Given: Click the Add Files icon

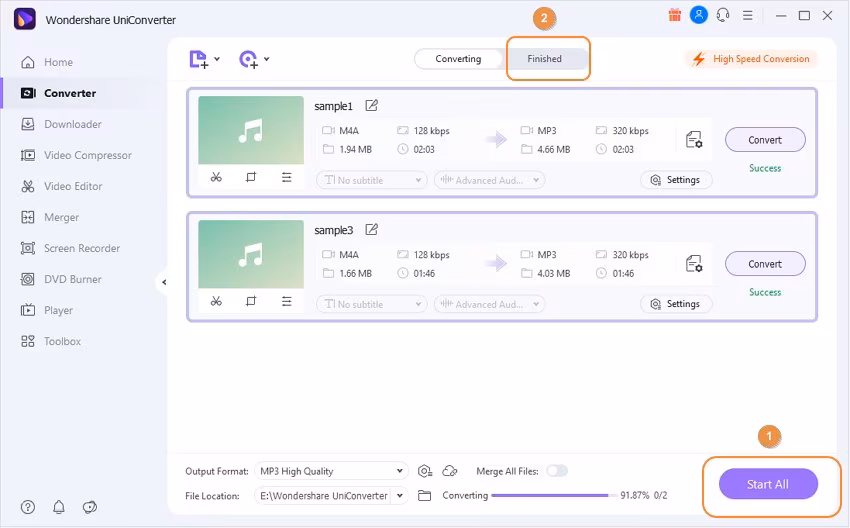Looking at the screenshot, I should tap(198, 59).
